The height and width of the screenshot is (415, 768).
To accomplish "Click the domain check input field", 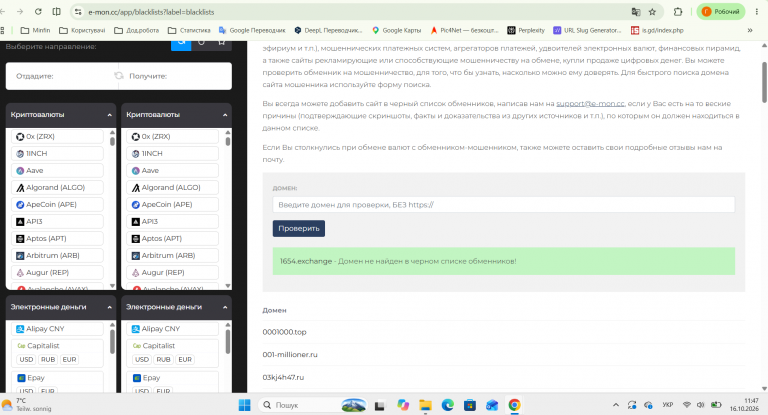I will pyautogui.click(x=504, y=205).
